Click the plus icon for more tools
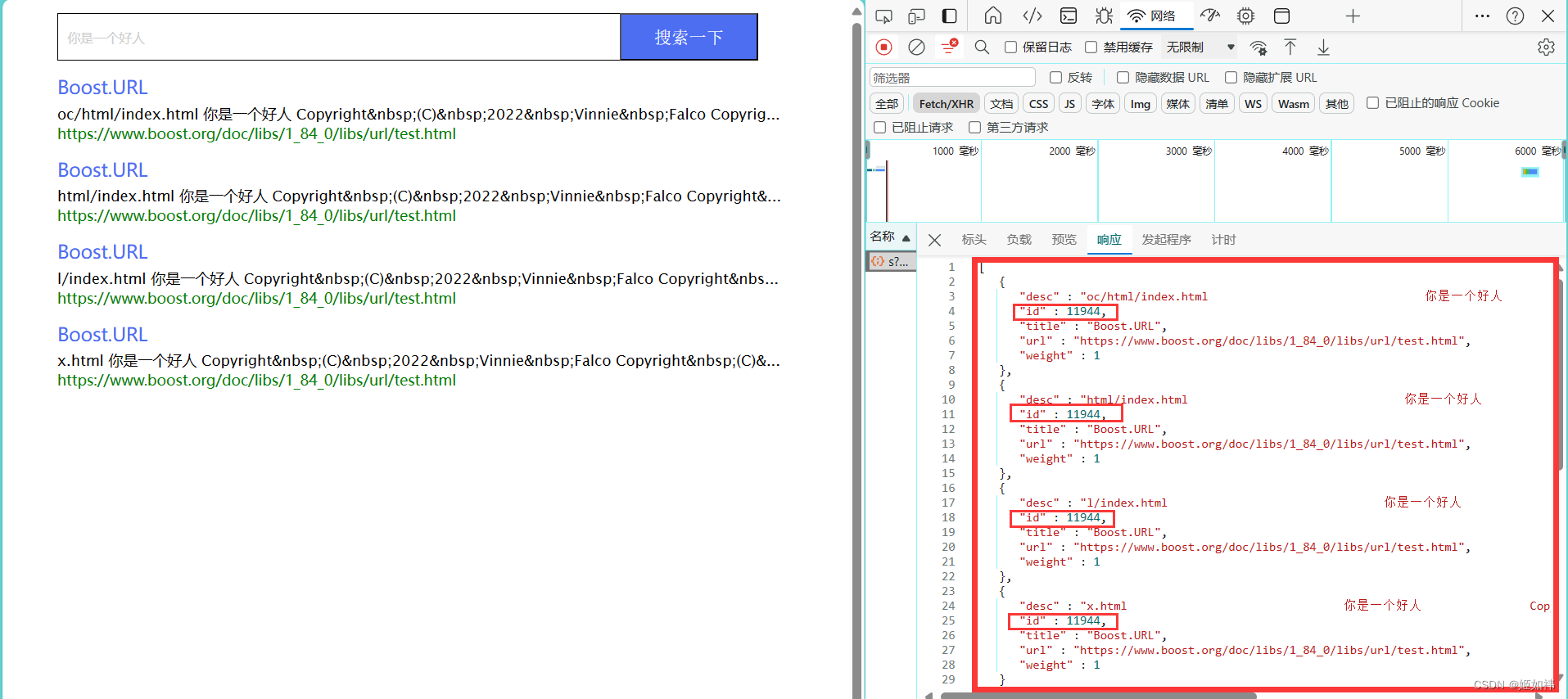The width and height of the screenshot is (1568, 699). click(x=1353, y=16)
